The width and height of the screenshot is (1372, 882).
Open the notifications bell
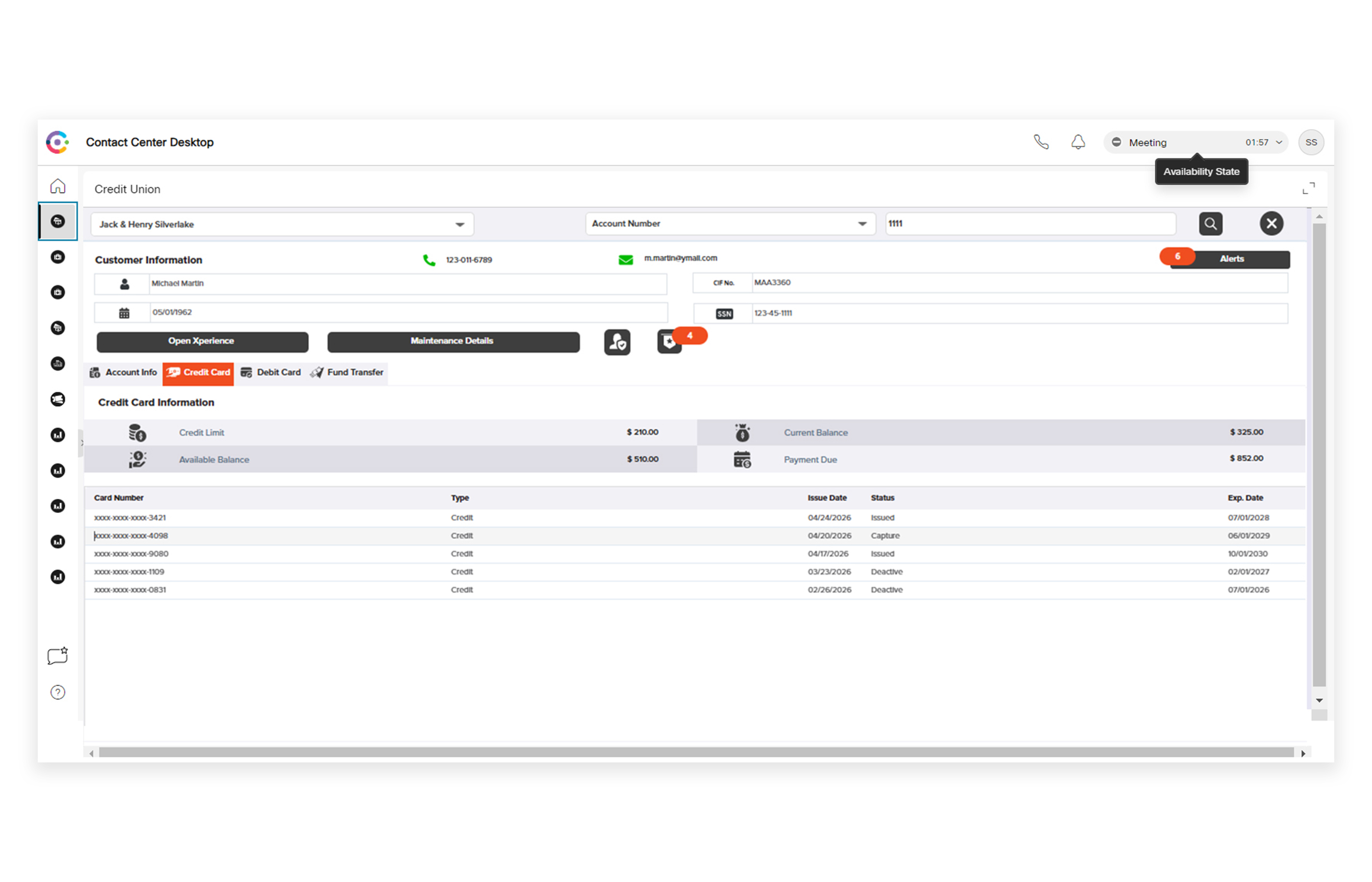(1078, 142)
